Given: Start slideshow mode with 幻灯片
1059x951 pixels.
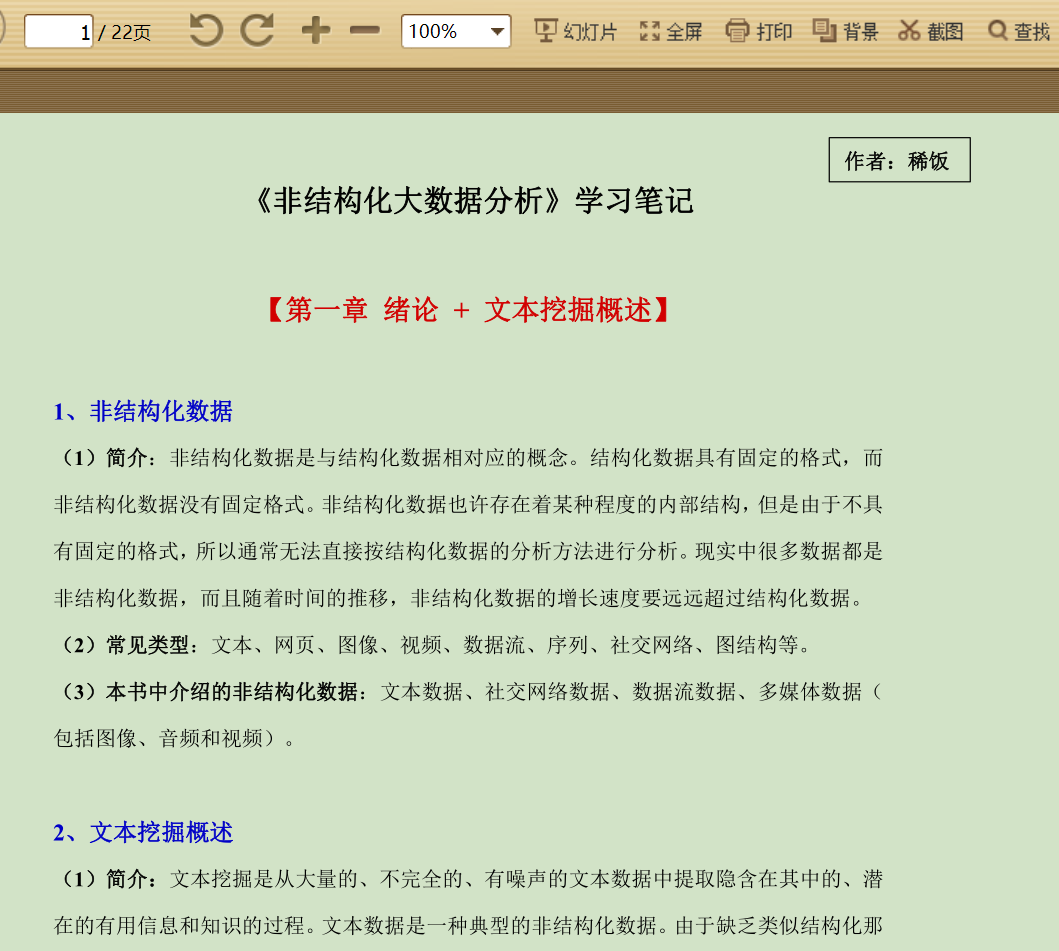Looking at the screenshot, I should [x=575, y=31].
